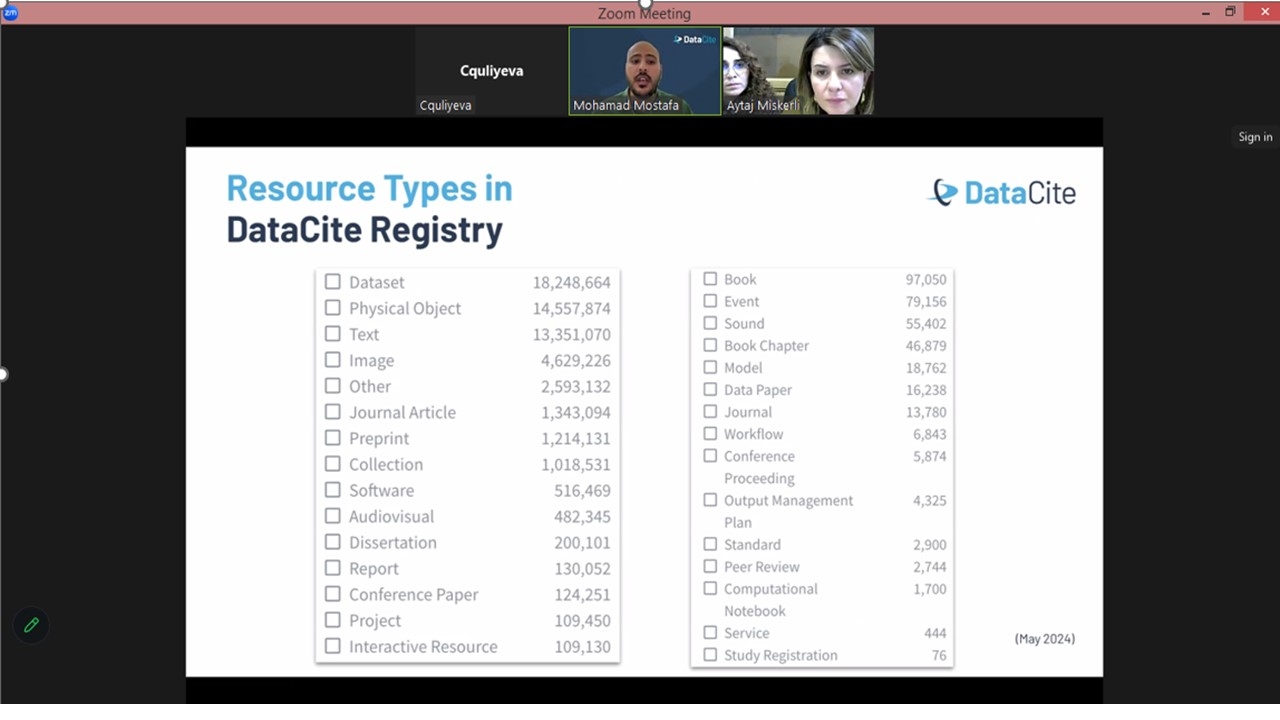Viewport: 1280px width, 720px height.
Task: Tick the Collection checkbox
Action: pyautogui.click(x=332, y=464)
